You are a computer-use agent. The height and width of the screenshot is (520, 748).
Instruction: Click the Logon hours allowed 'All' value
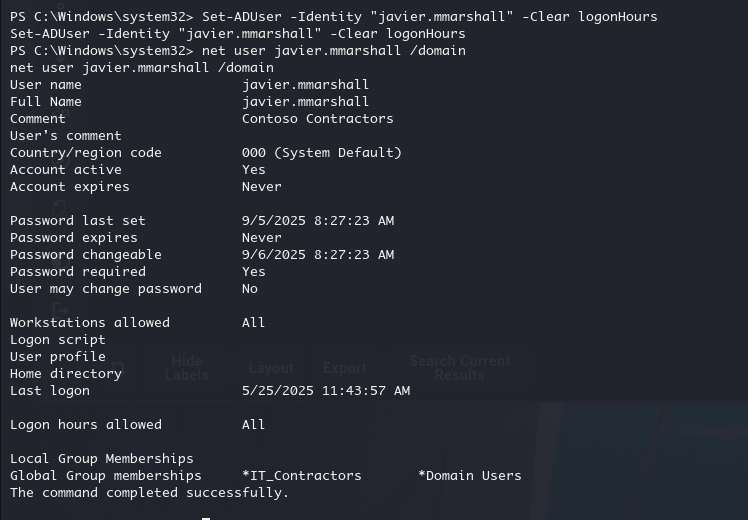tap(253, 425)
